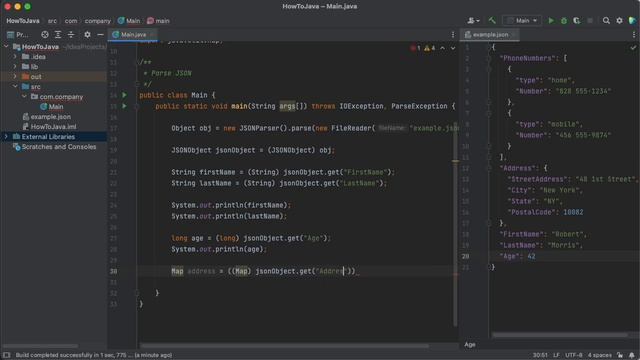
Task: Open Main.java editor tab options
Action: point(453,35)
